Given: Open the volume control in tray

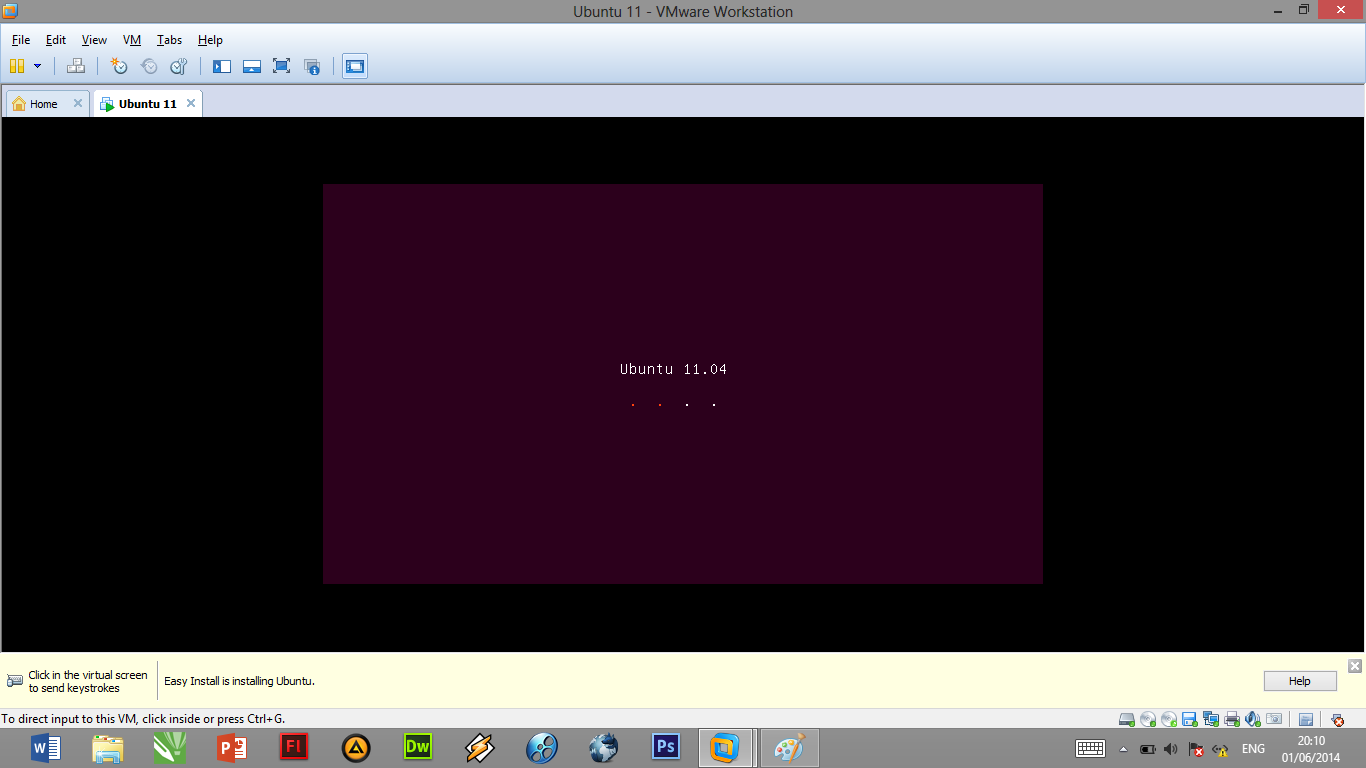Looking at the screenshot, I should pos(1171,749).
